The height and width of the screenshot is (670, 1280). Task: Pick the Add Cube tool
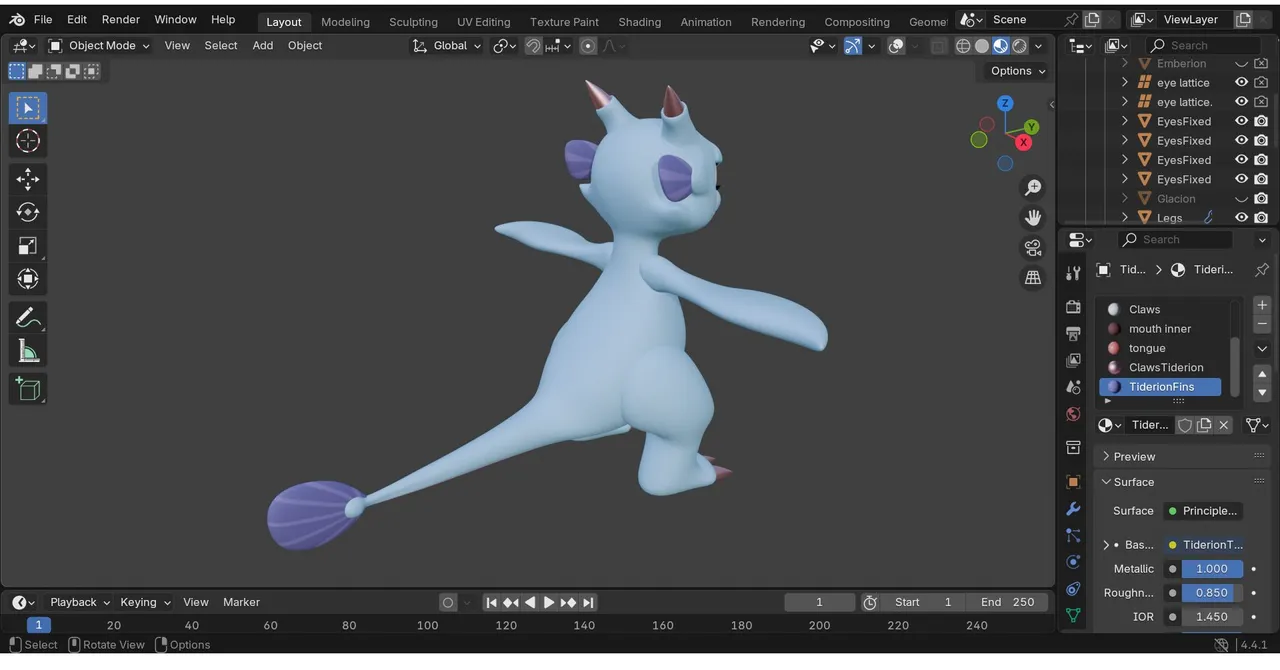[28, 388]
